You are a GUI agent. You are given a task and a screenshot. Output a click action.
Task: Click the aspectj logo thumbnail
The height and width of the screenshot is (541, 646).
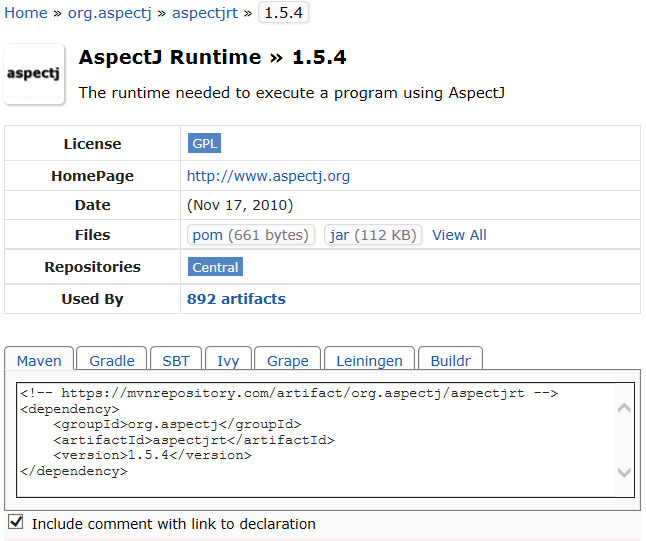pyautogui.click(x=34, y=75)
